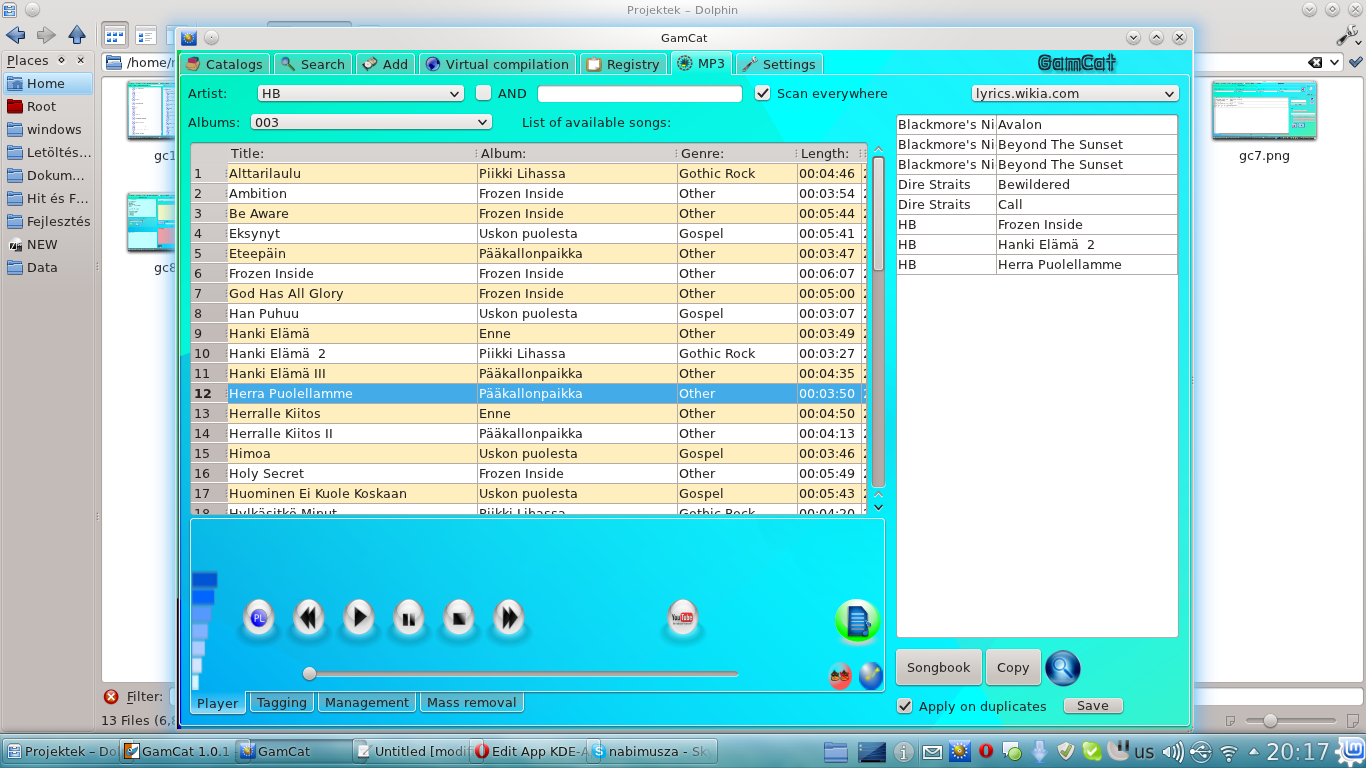Click the Wi-Fi network tray icon
Viewport: 1366px width, 768px height.
1230,751
